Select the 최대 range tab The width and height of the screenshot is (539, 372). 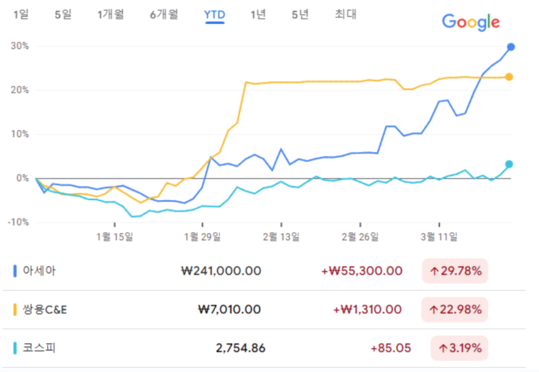(x=346, y=14)
